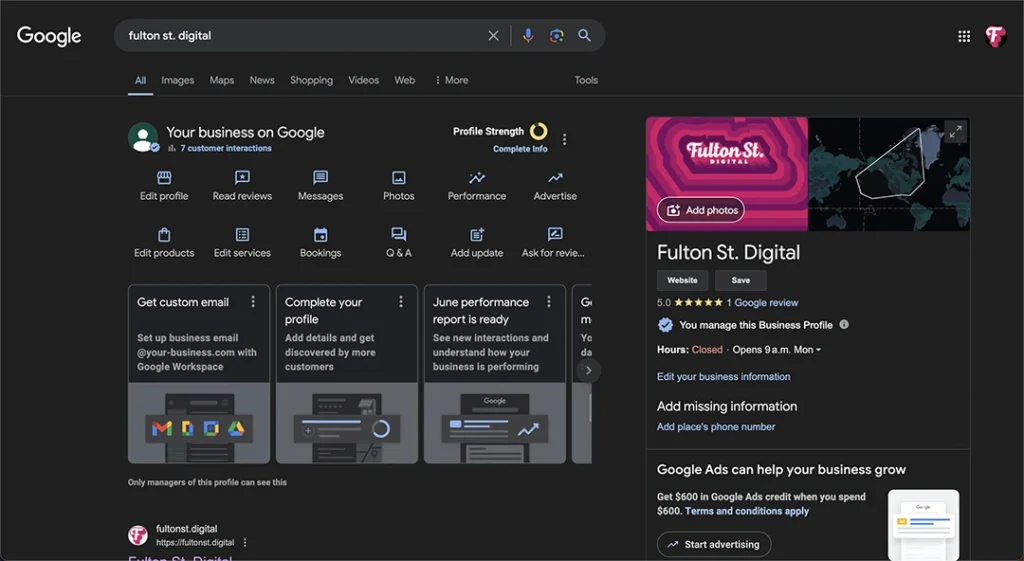Image resolution: width=1024 pixels, height=561 pixels.
Task: Open Terms and conditions apply link
Action: (x=746, y=511)
